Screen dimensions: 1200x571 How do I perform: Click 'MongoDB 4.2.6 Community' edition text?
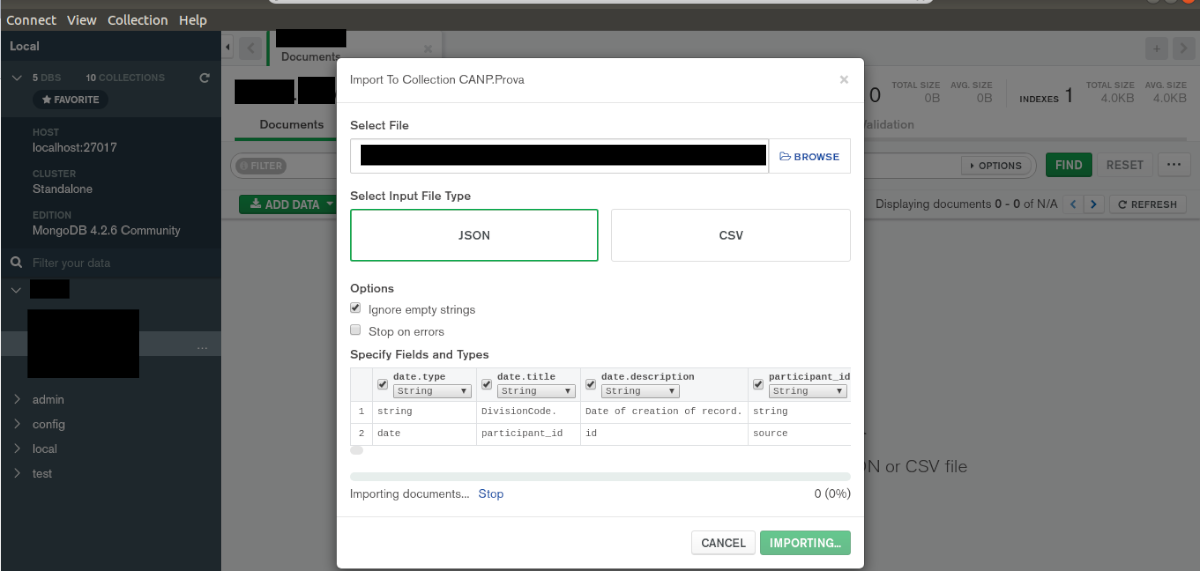107,230
